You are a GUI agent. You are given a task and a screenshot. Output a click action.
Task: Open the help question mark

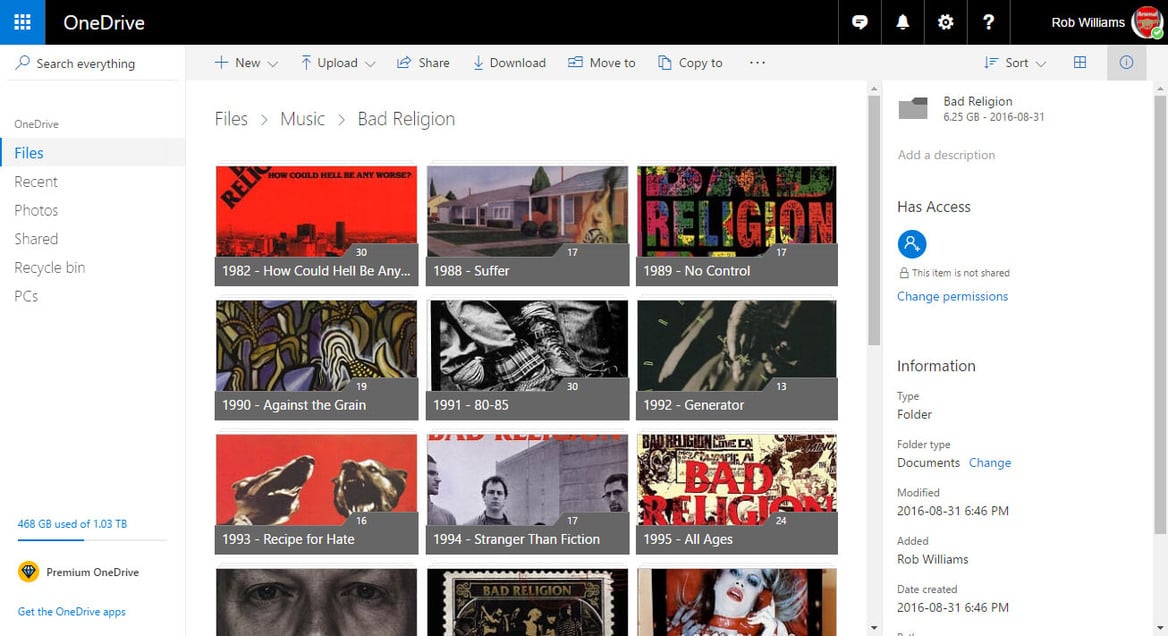pyautogui.click(x=988, y=22)
